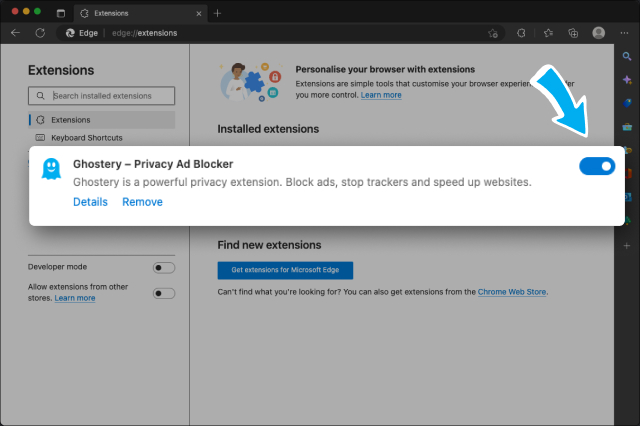This screenshot has height=426, width=640.
Task: Open the Favorites star icon in toolbar
Action: coord(548,32)
